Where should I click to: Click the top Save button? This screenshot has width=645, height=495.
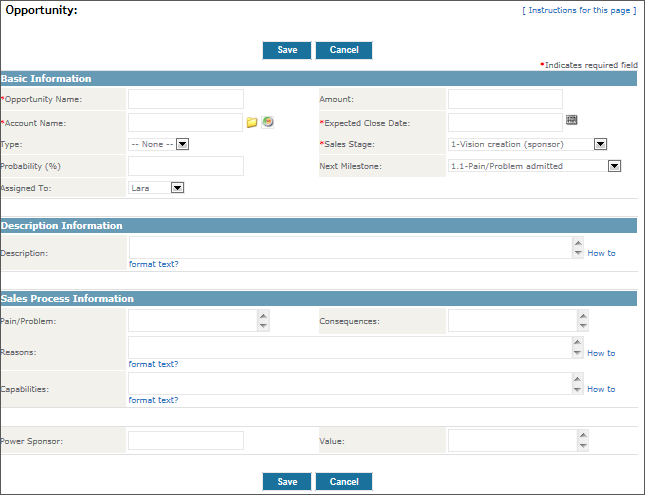(287, 50)
